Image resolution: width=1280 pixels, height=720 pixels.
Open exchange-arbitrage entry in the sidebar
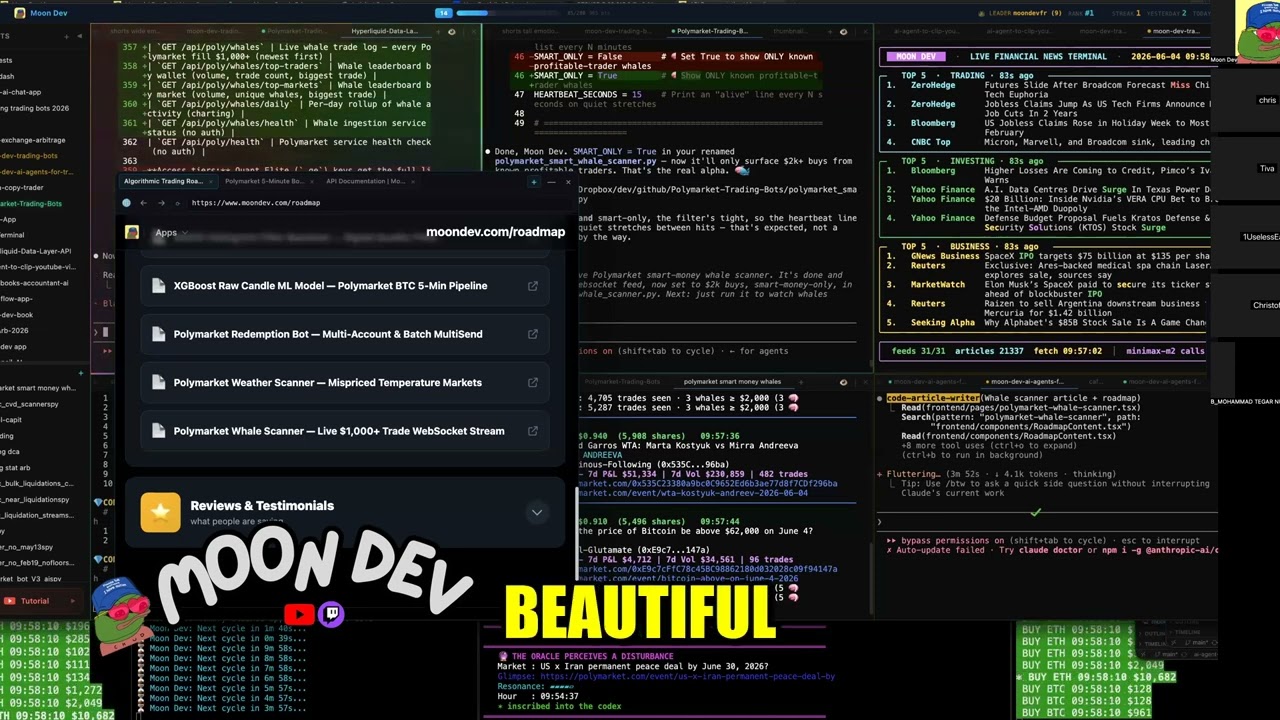33,140
